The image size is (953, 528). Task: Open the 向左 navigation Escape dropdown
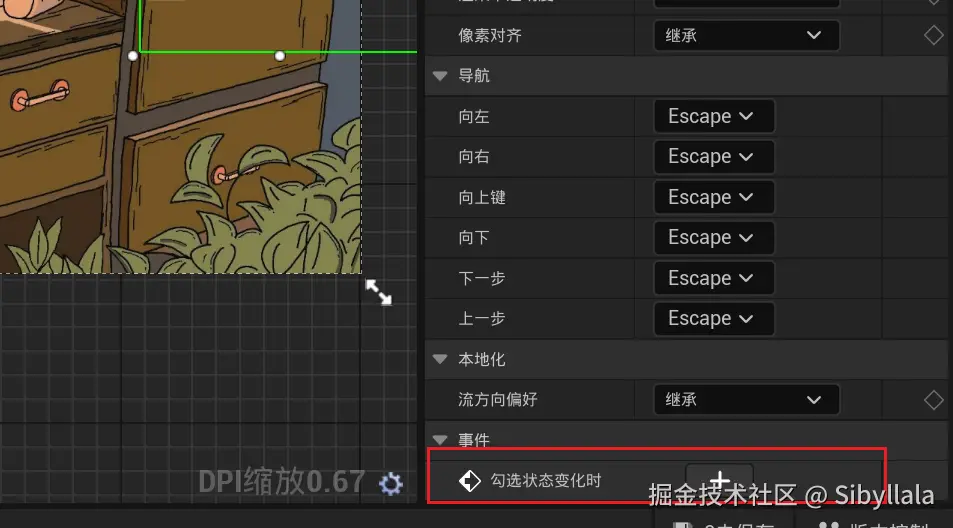(x=714, y=116)
